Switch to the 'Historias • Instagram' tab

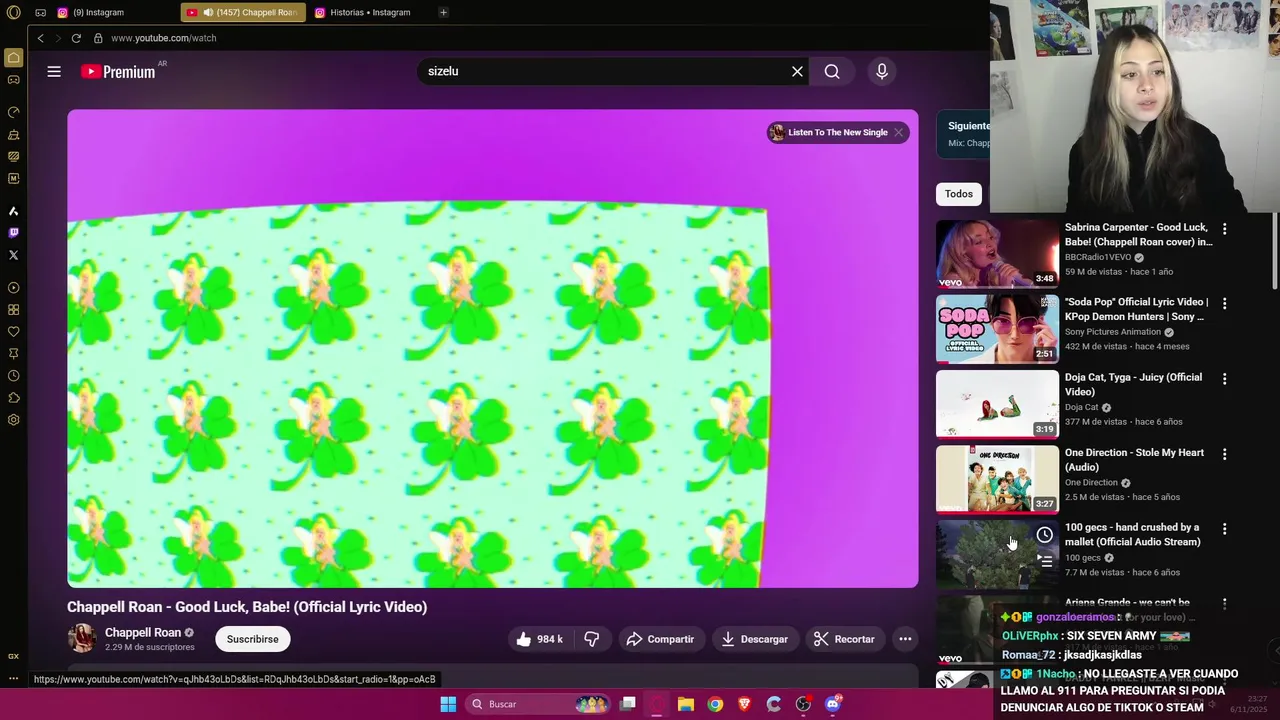click(370, 12)
